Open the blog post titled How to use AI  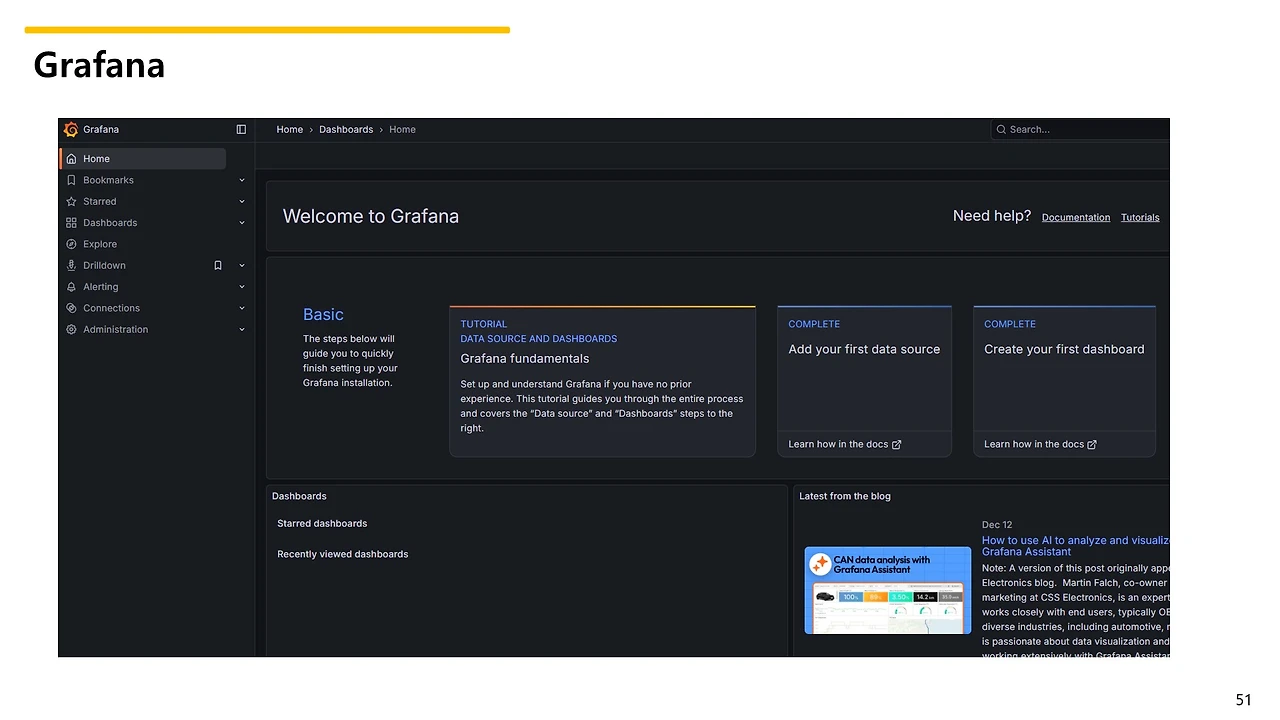point(1076,546)
